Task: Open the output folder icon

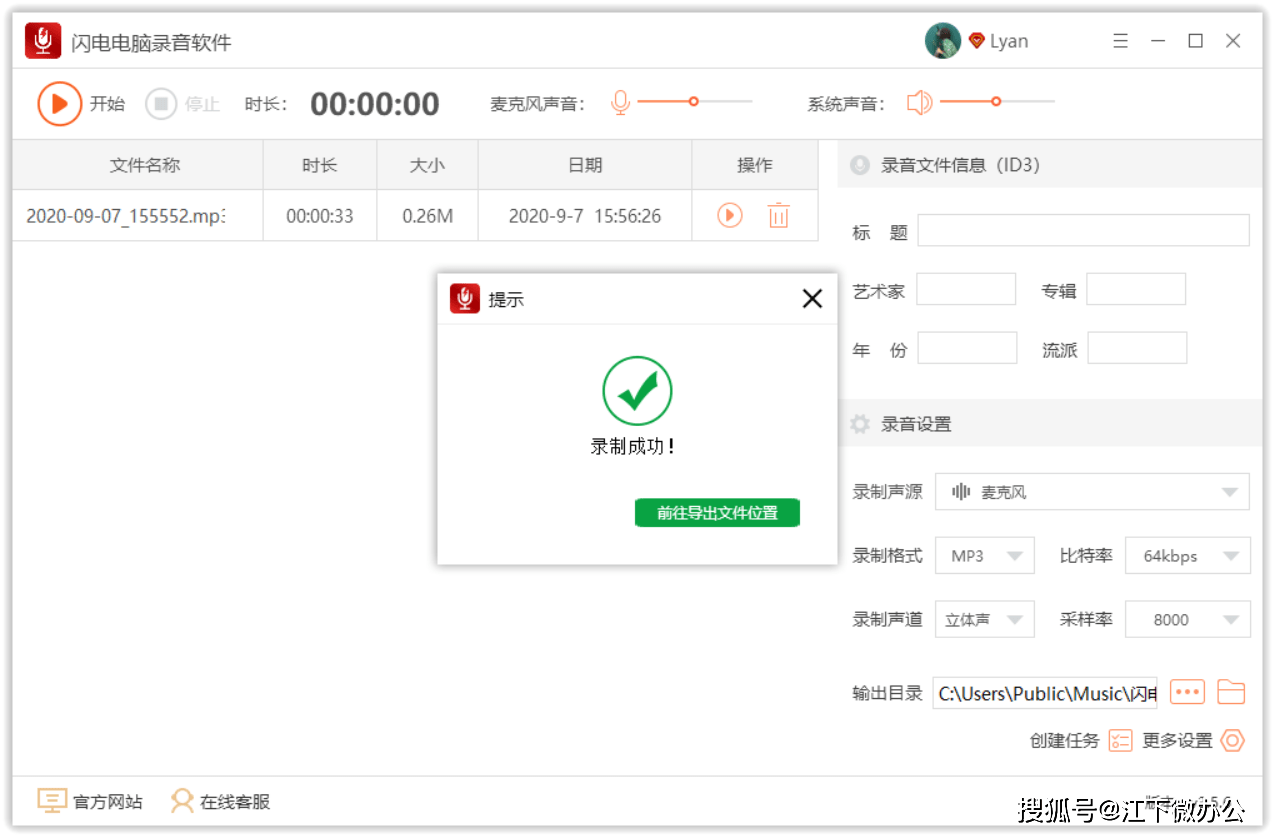Action: coord(1231,692)
